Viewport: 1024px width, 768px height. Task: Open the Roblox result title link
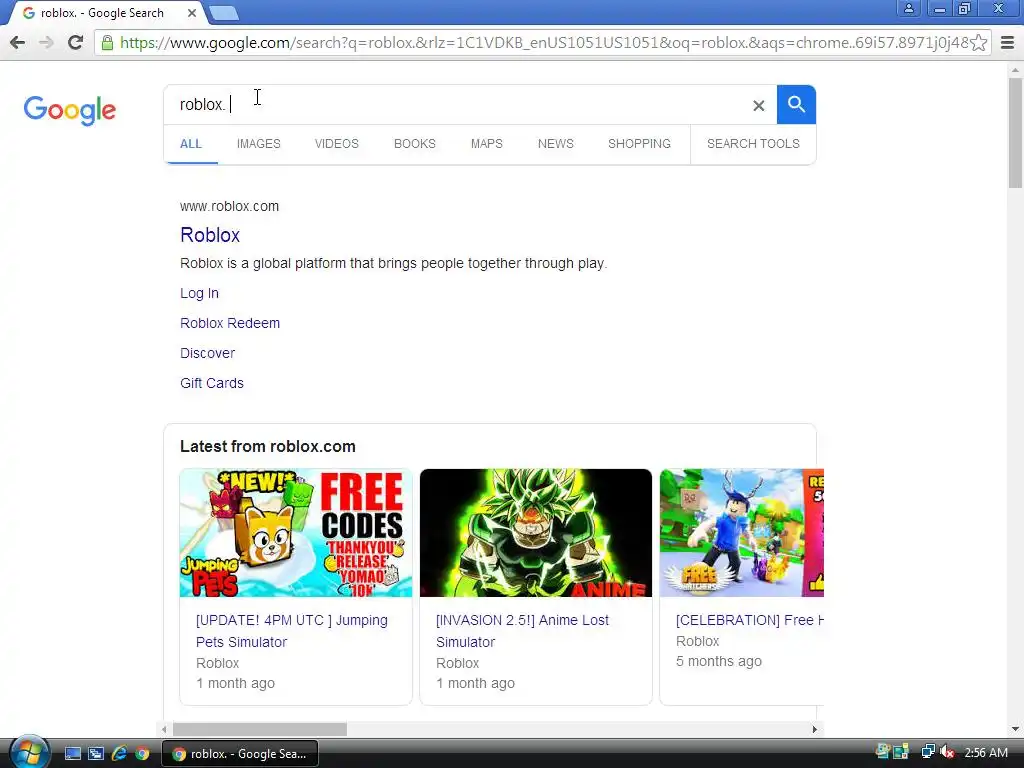(x=210, y=235)
